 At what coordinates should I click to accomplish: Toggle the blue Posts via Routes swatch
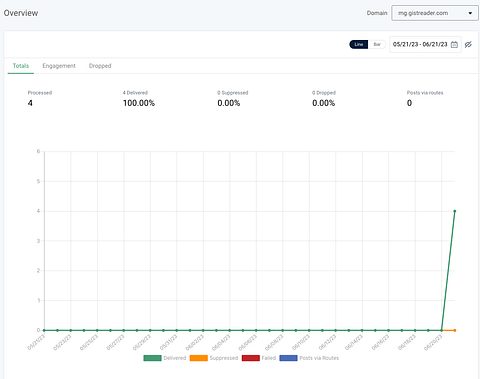point(288,358)
